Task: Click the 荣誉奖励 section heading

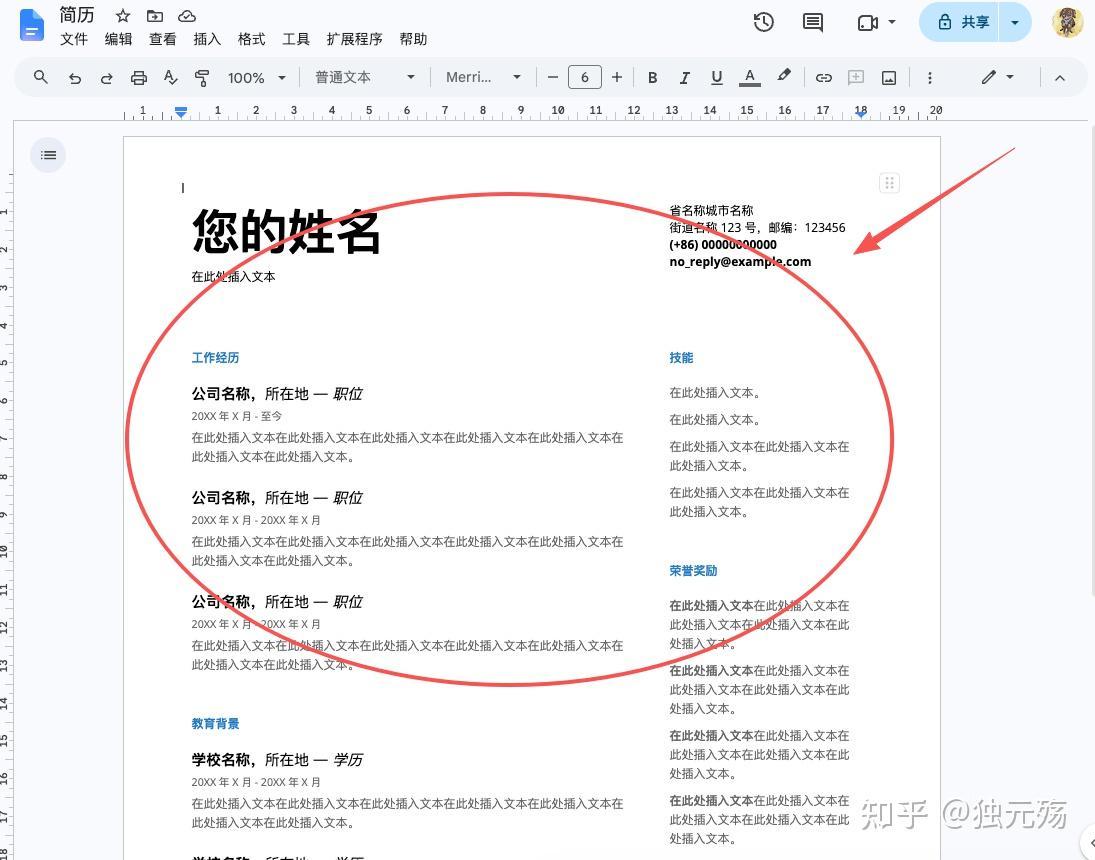Action: pyautogui.click(x=693, y=571)
